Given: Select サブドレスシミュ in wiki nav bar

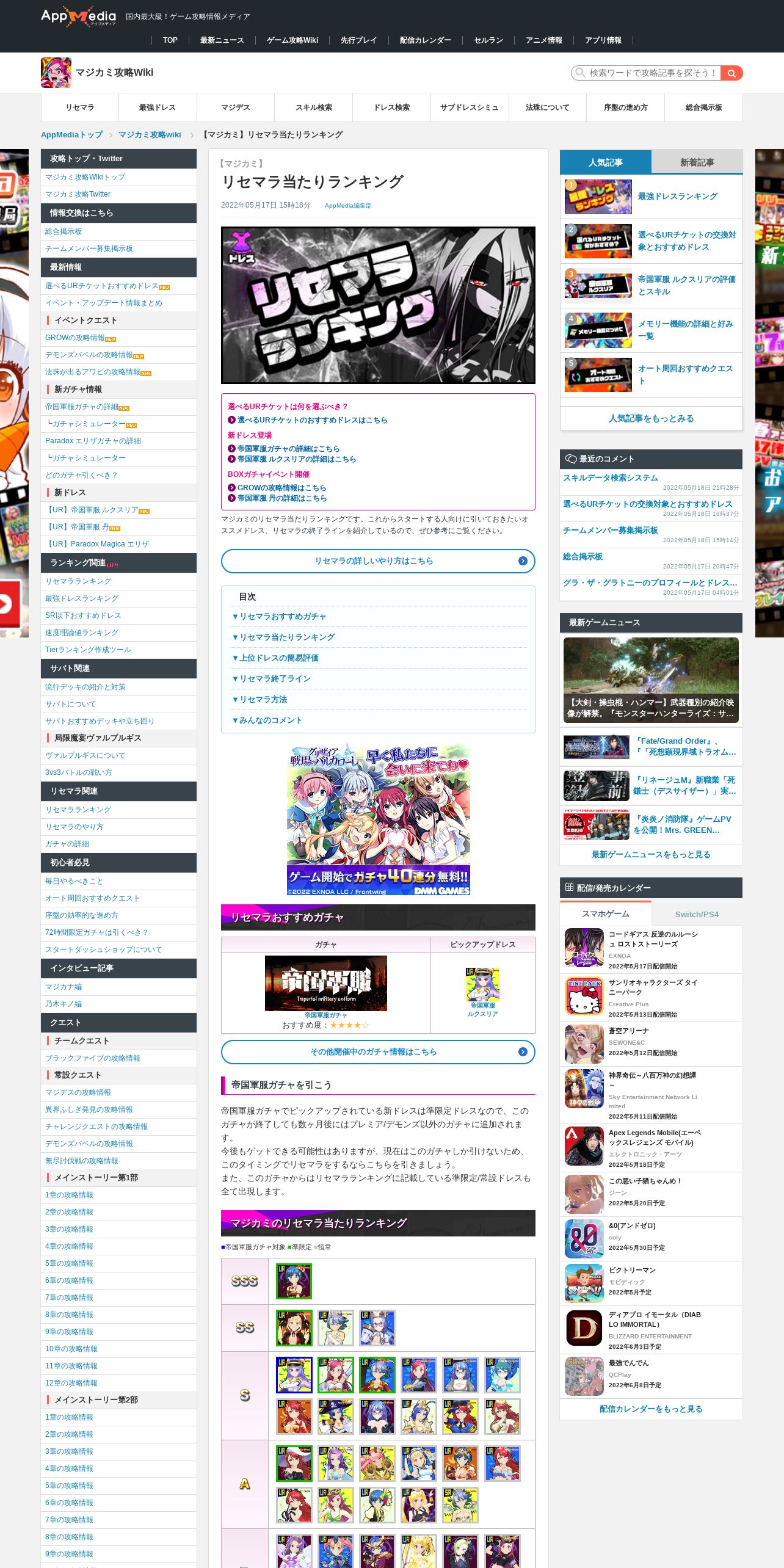Looking at the screenshot, I should pos(470,107).
